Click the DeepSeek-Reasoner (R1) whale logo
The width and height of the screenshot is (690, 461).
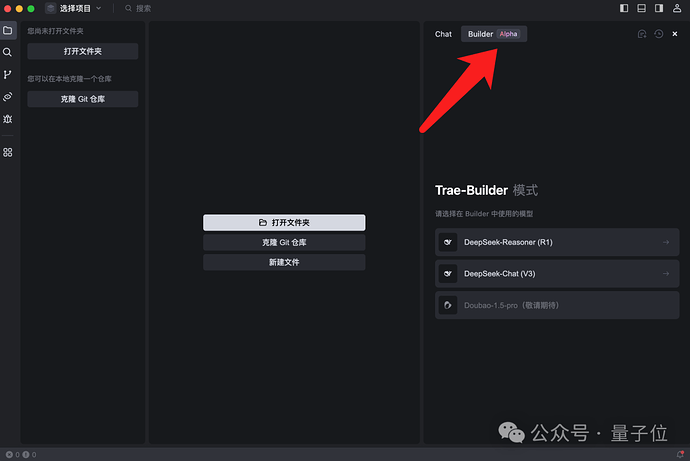[x=448, y=242]
